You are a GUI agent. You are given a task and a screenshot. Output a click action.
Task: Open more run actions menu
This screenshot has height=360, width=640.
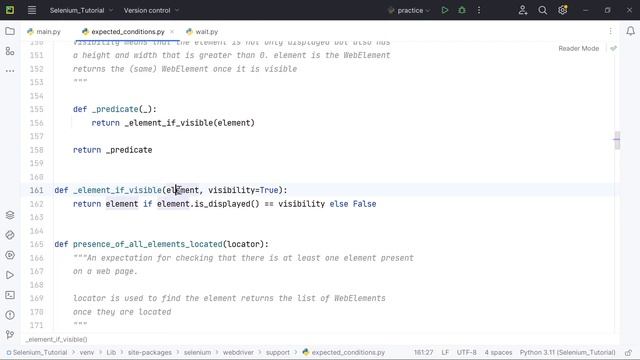(479, 10)
